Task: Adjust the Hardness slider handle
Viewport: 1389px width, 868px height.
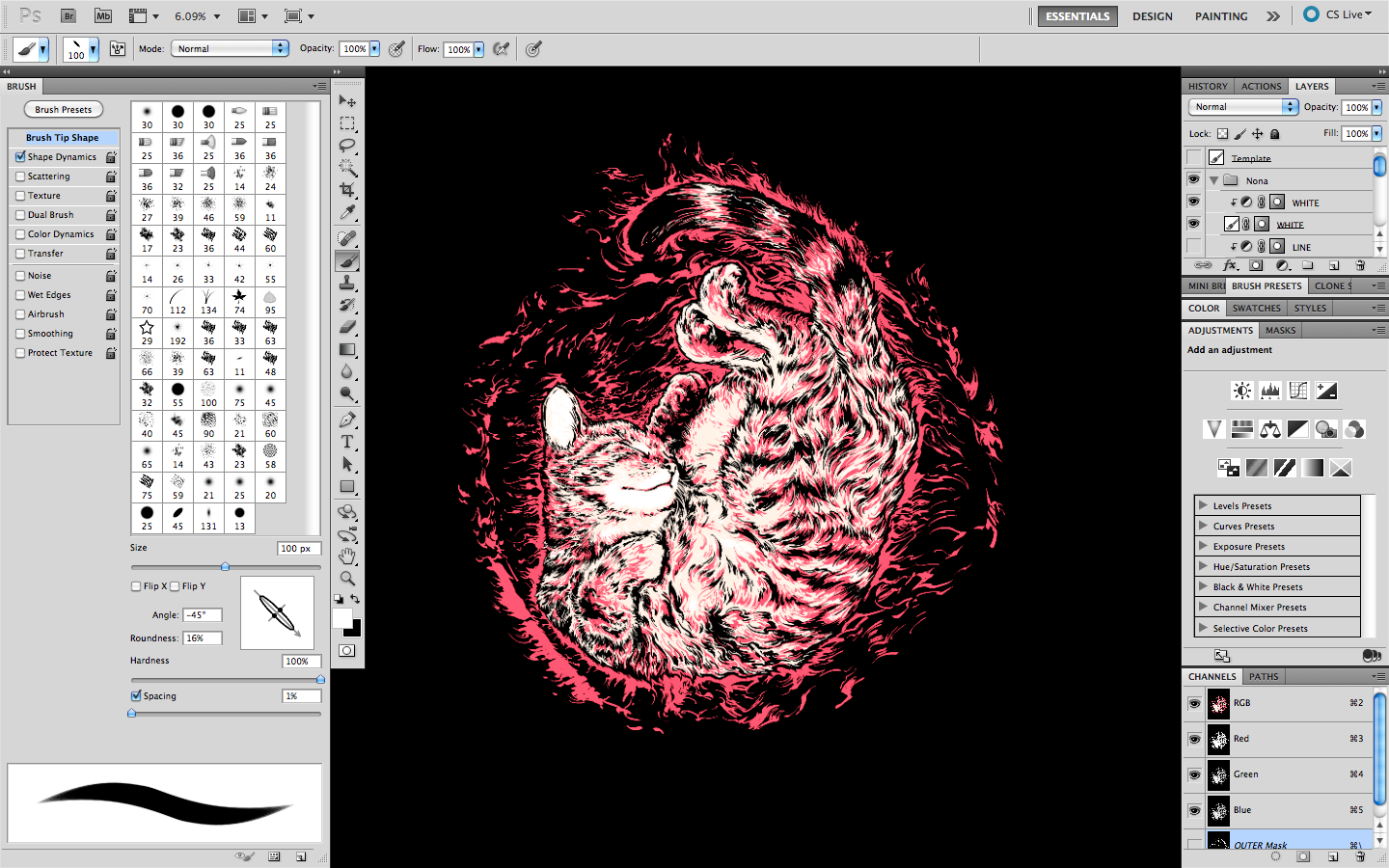Action: tap(320, 680)
